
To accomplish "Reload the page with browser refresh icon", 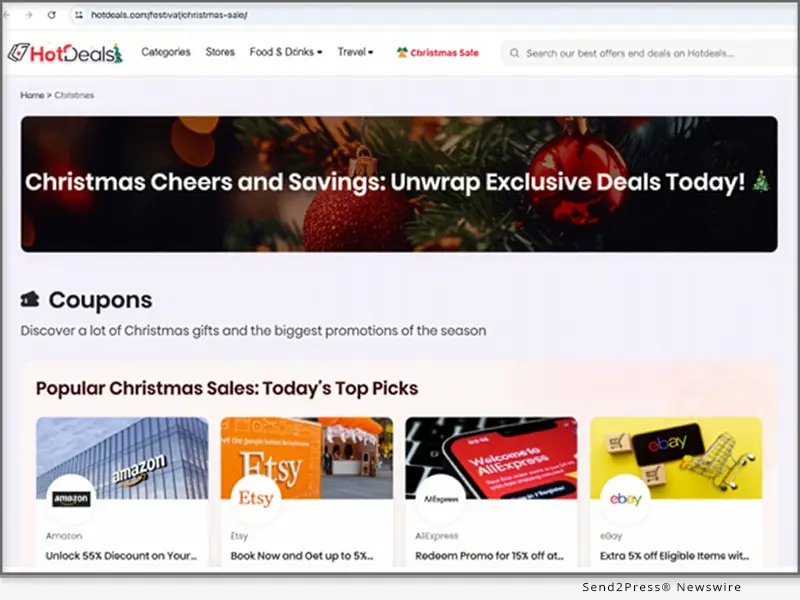I will click(x=52, y=15).
